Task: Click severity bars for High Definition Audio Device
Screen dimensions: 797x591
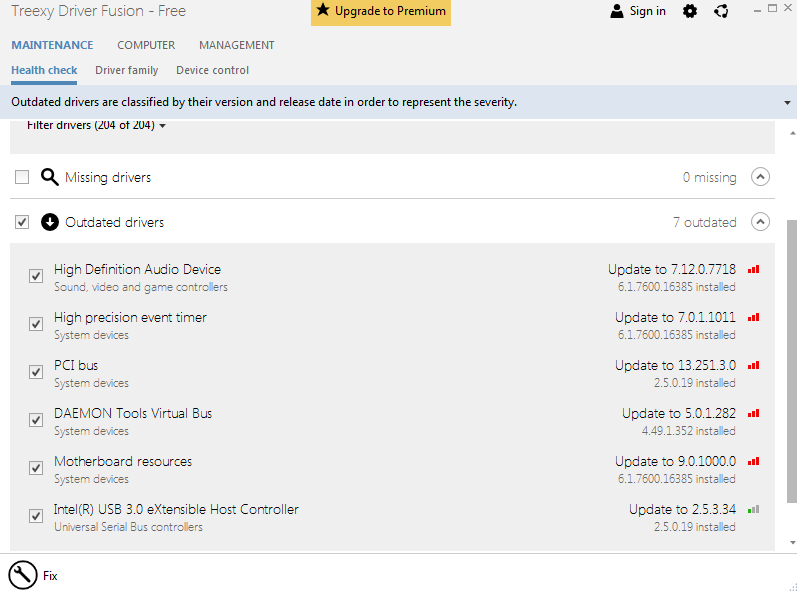Action: click(x=753, y=269)
